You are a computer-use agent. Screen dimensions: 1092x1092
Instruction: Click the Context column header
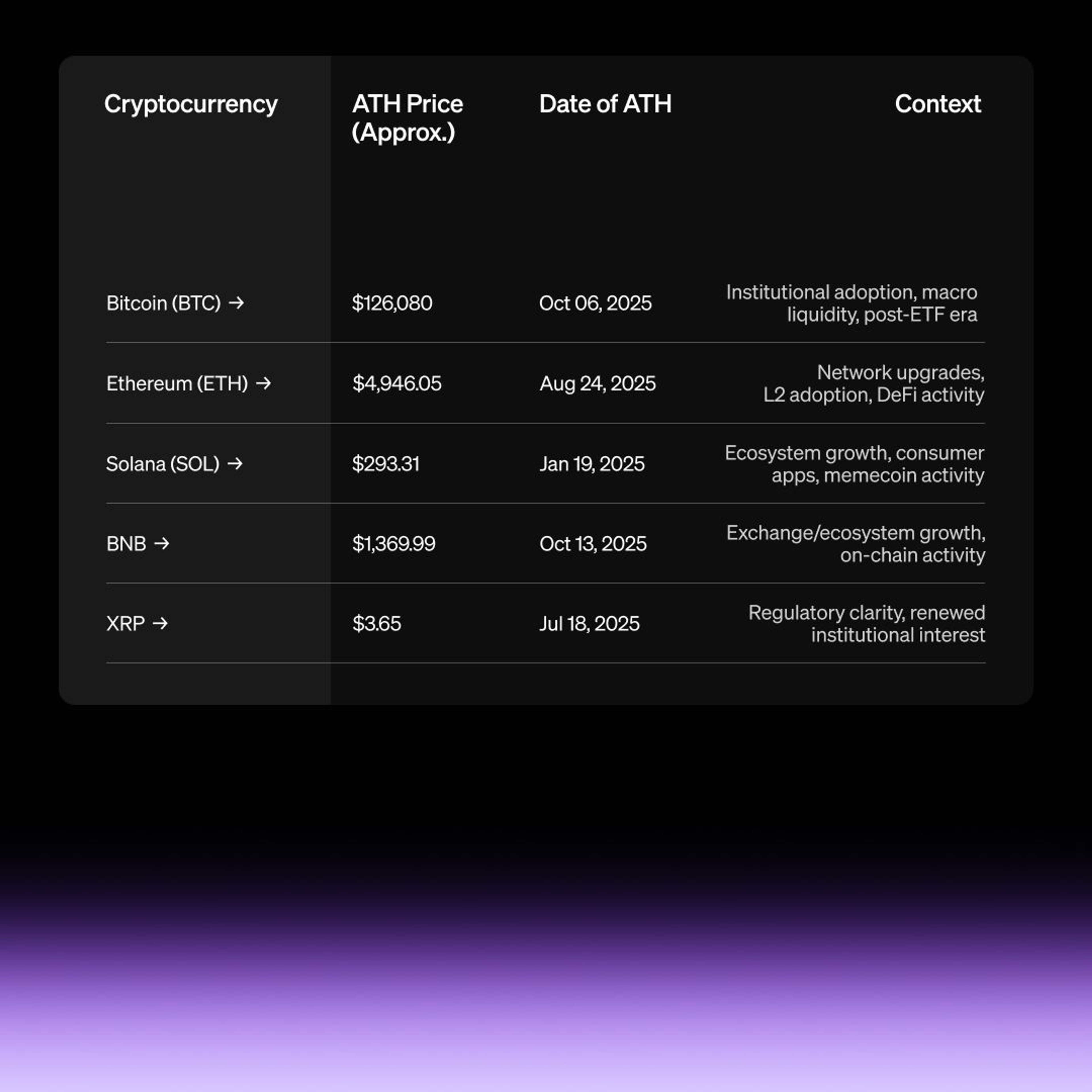(x=938, y=104)
